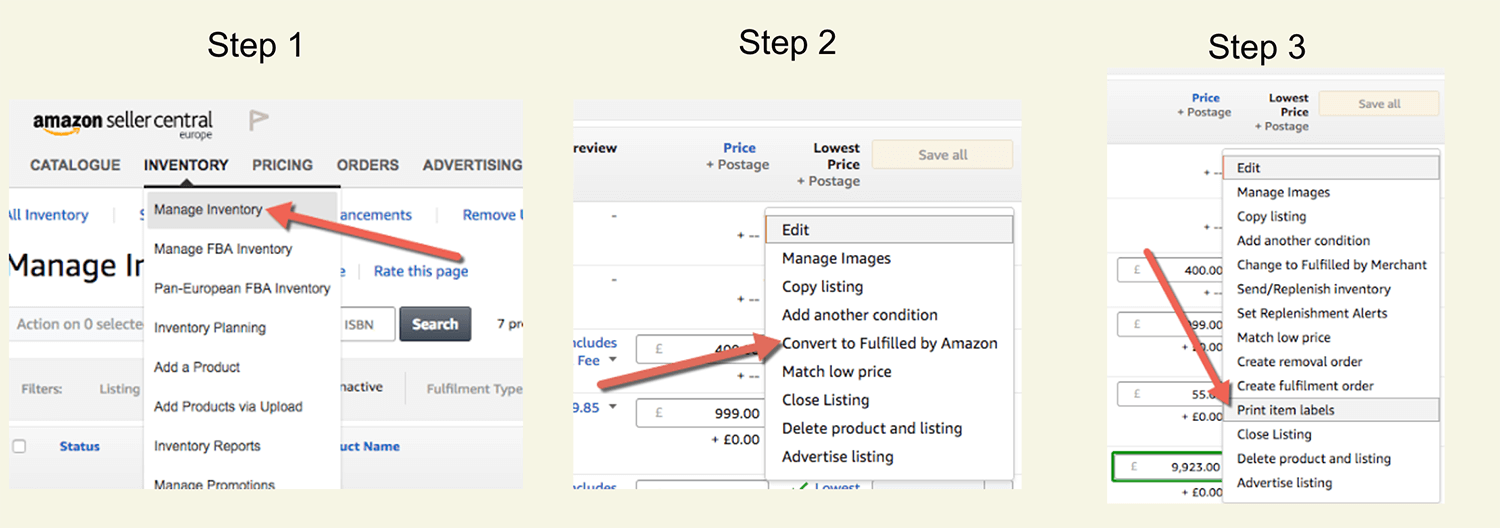Viewport: 1500px width, 528px height.
Task: Choose Pan-European FBA Inventory
Action: point(242,288)
